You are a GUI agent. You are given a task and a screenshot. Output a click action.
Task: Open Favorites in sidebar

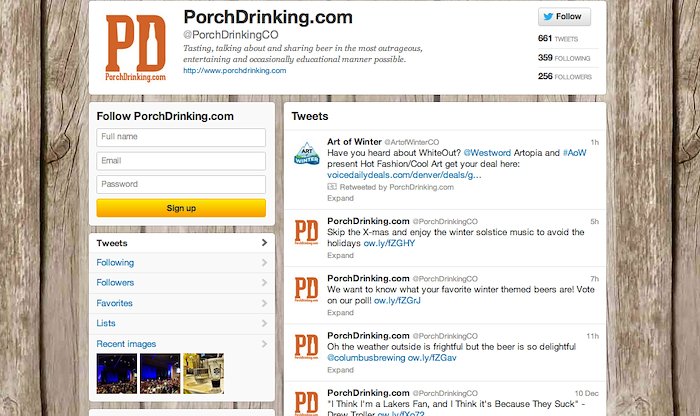182,304
